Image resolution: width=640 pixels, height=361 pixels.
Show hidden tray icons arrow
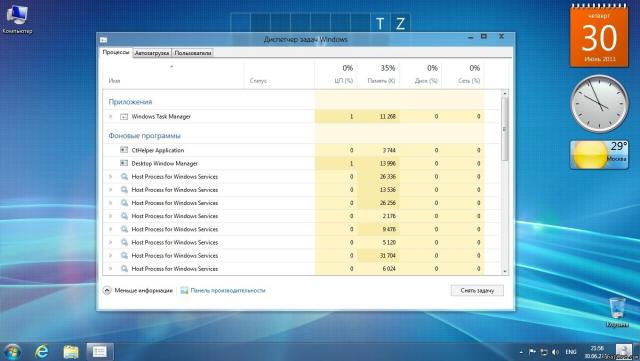coord(521,352)
